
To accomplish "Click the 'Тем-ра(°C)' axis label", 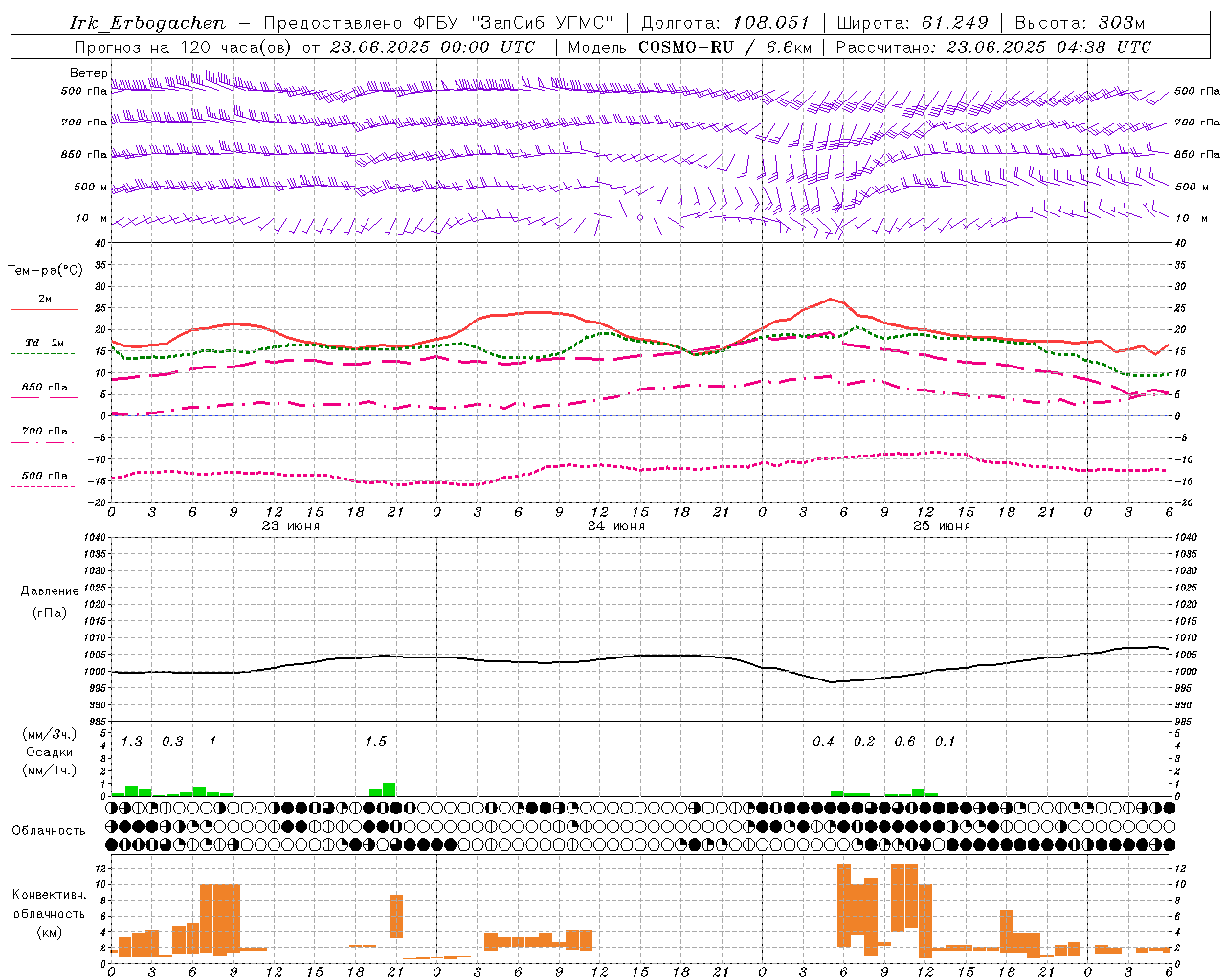I will (x=45, y=271).
